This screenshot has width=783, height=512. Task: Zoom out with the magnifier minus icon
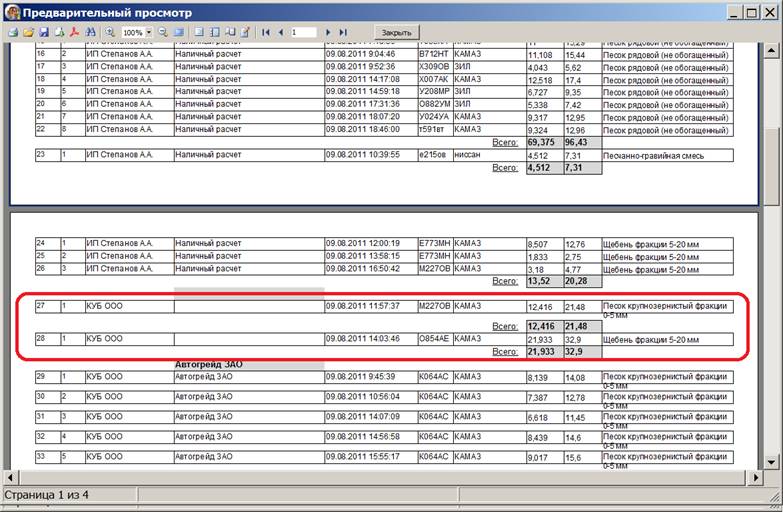[163, 32]
